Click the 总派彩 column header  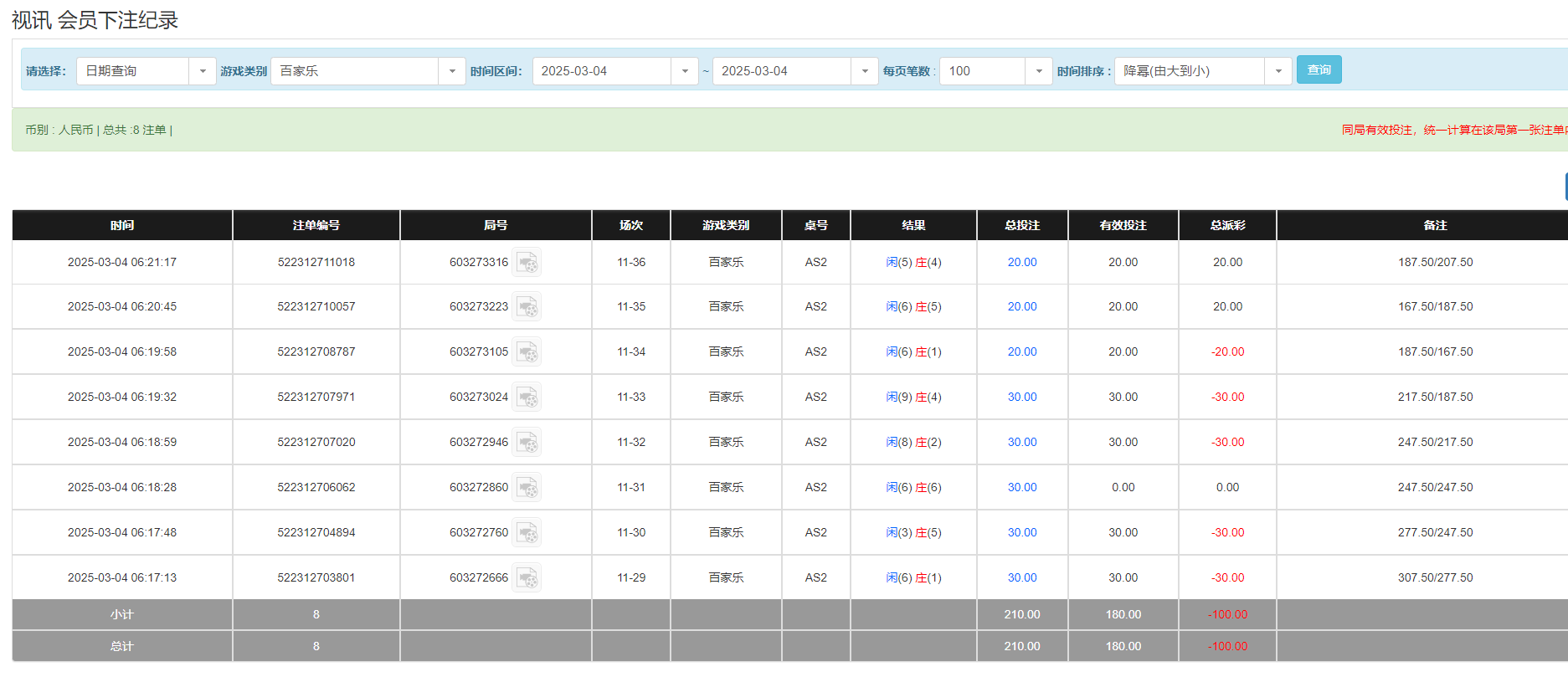pos(1227,225)
